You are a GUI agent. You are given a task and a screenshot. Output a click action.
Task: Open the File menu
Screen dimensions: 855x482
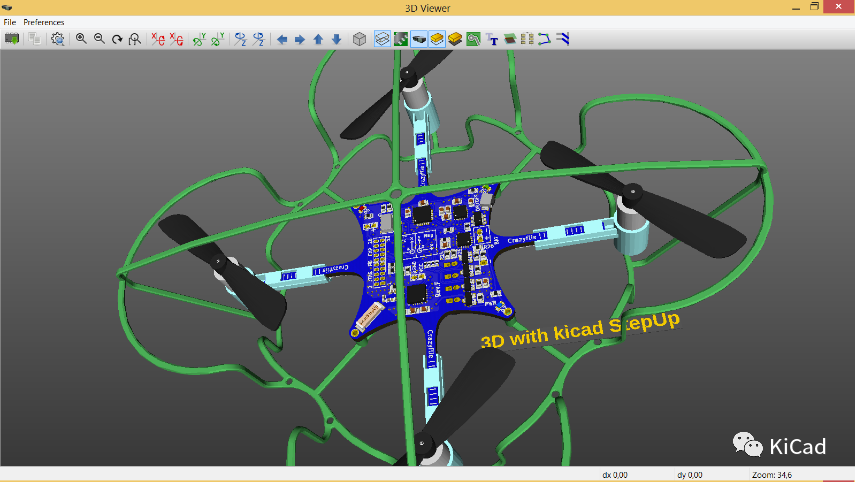click(x=10, y=22)
